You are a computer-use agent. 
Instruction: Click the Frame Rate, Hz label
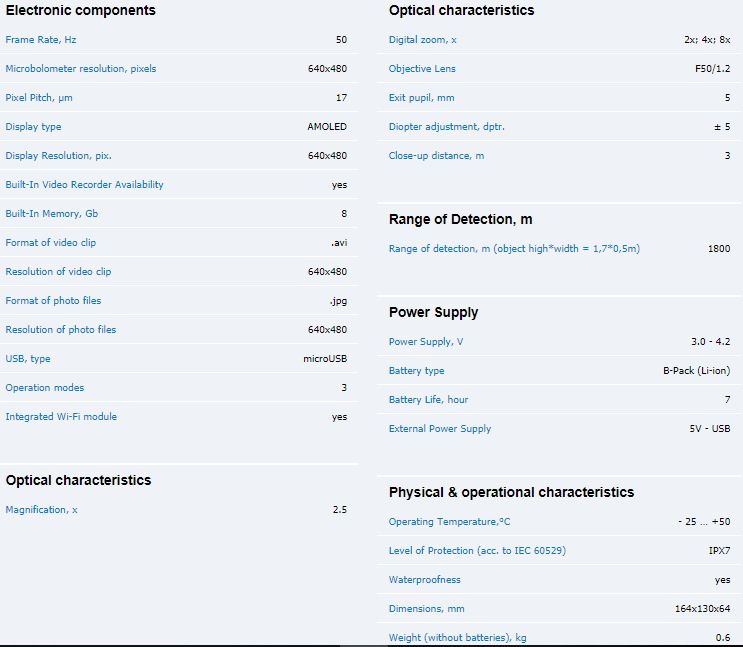coord(40,40)
